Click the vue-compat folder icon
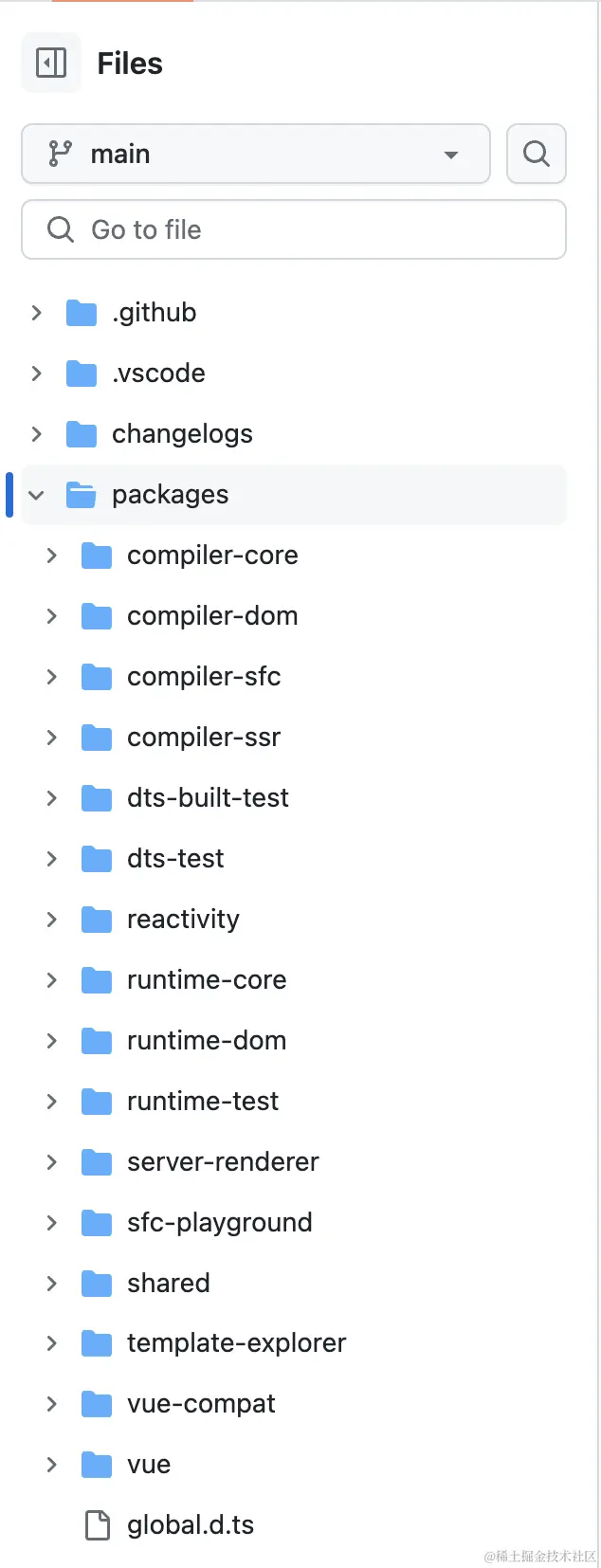Viewport: 601px width, 1568px height. [x=97, y=1404]
